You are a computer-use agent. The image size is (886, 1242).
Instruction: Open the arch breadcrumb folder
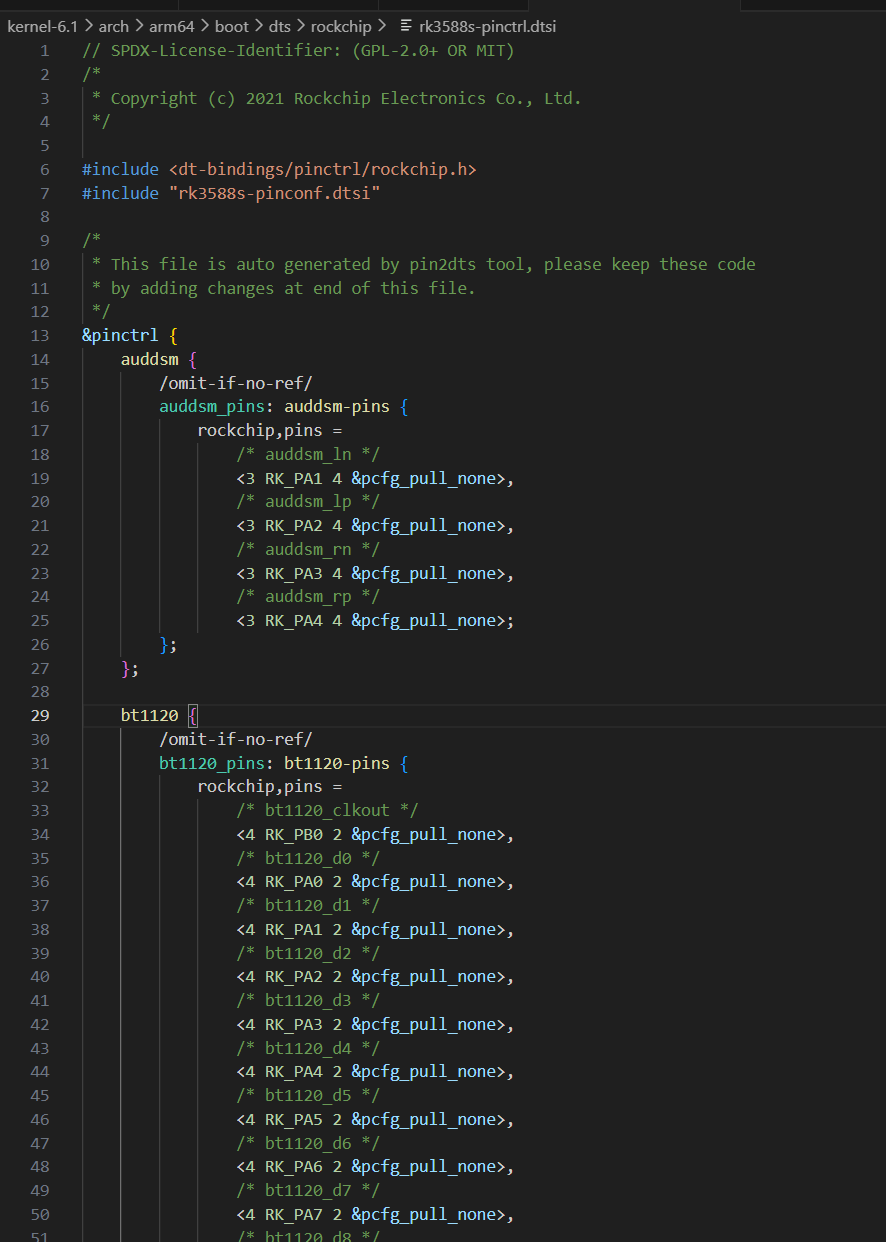(113, 26)
